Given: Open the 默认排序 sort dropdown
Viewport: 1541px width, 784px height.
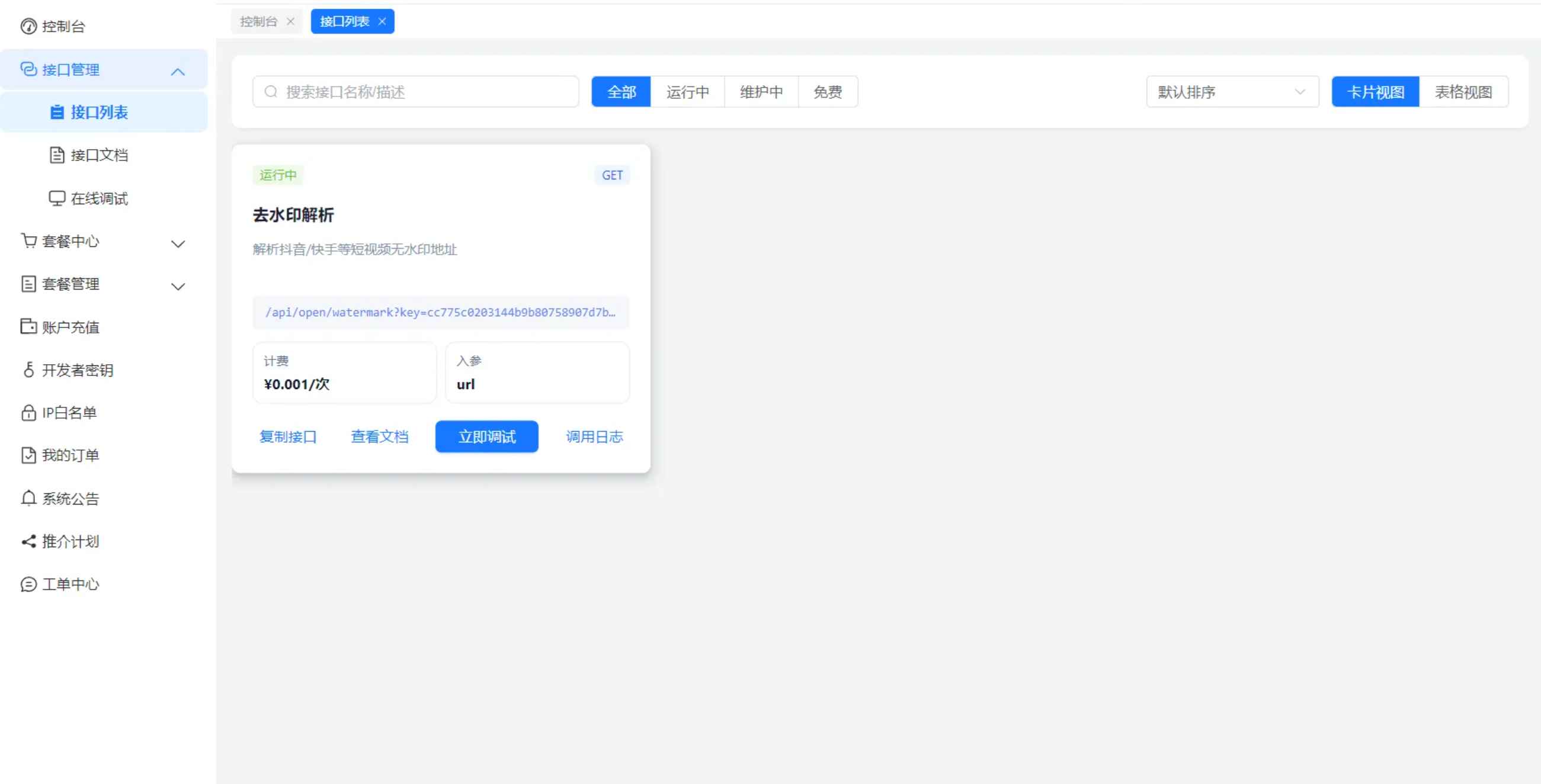Looking at the screenshot, I should [1232, 92].
